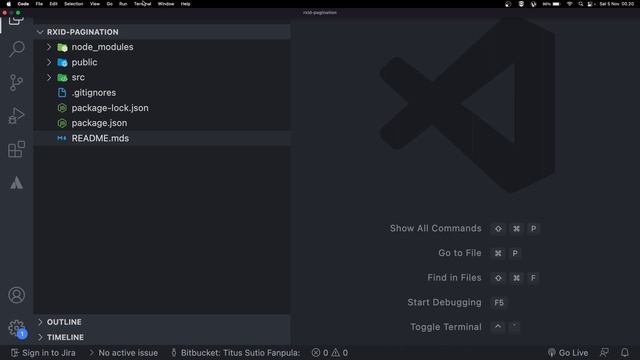The height and width of the screenshot is (360, 640).
Task: Click the Toggle Terminal label
Action: click(446, 327)
